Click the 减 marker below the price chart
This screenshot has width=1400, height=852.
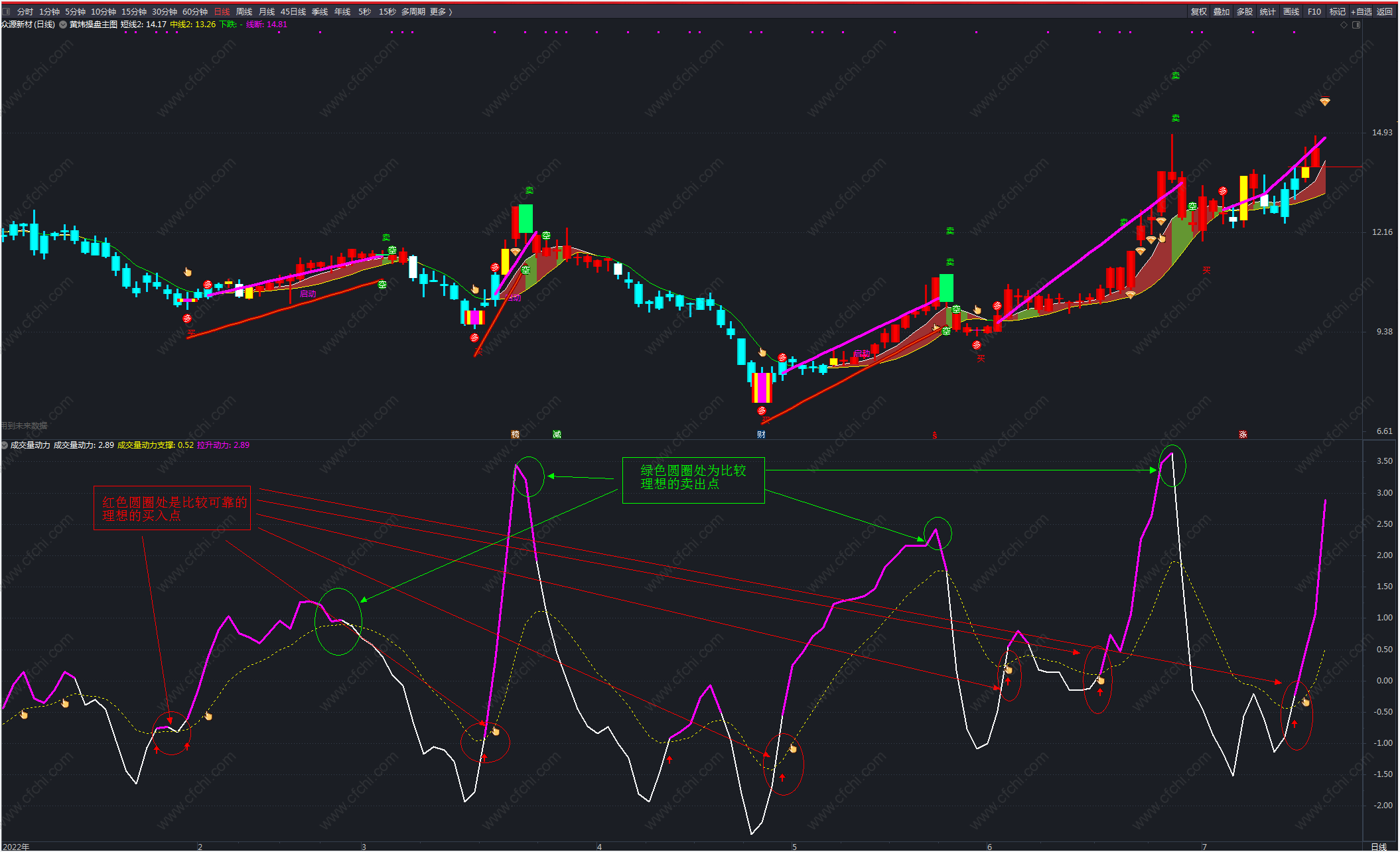(x=557, y=435)
